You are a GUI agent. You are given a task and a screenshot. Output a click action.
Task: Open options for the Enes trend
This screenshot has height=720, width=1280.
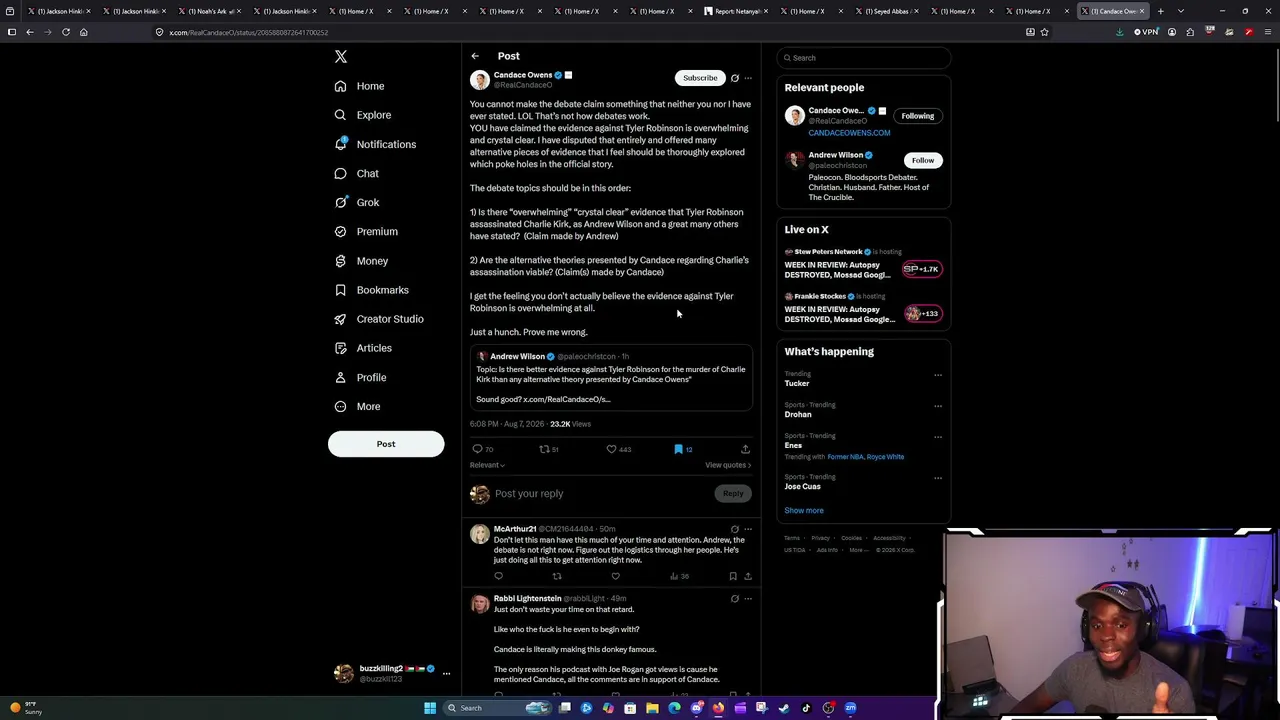tap(938, 437)
